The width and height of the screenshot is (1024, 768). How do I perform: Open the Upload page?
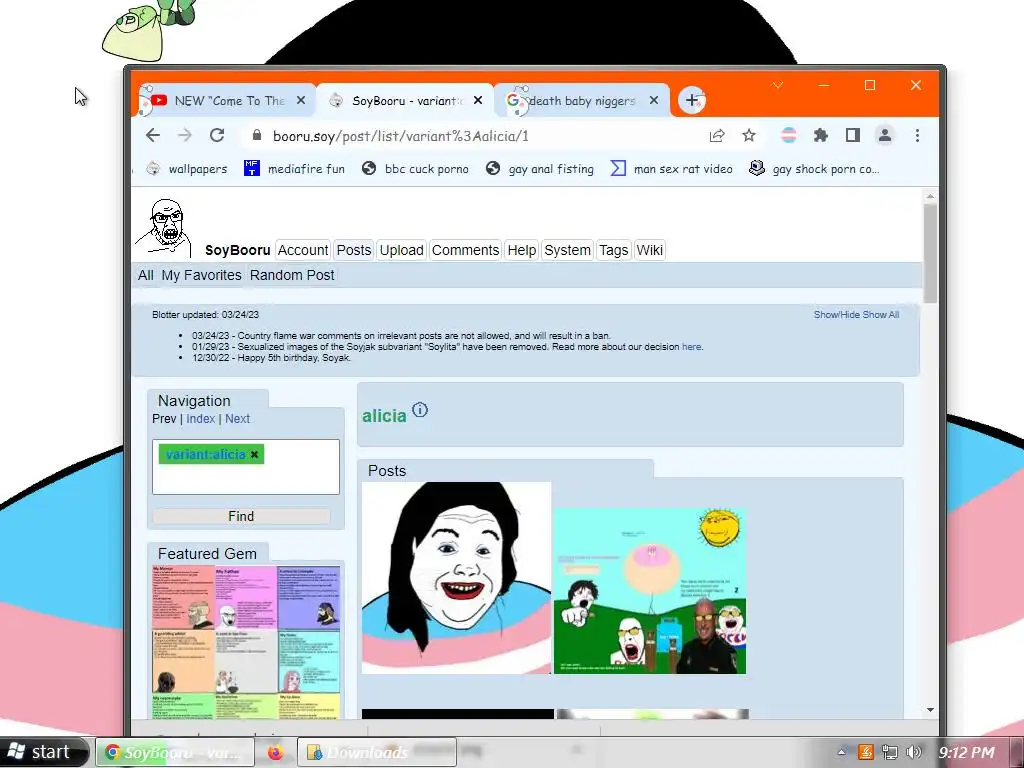pos(402,250)
